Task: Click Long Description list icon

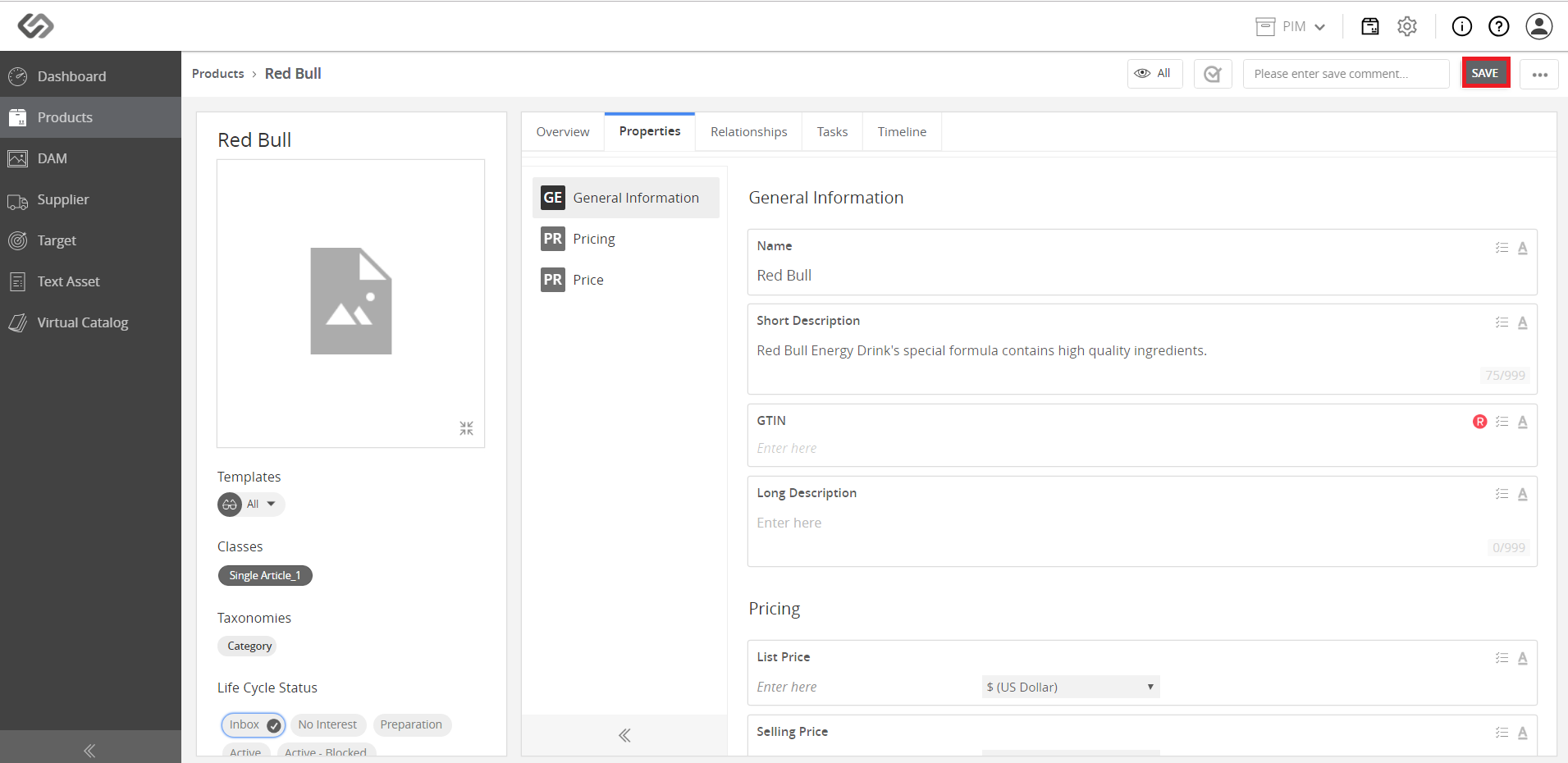Action: pyautogui.click(x=1502, y=494)
